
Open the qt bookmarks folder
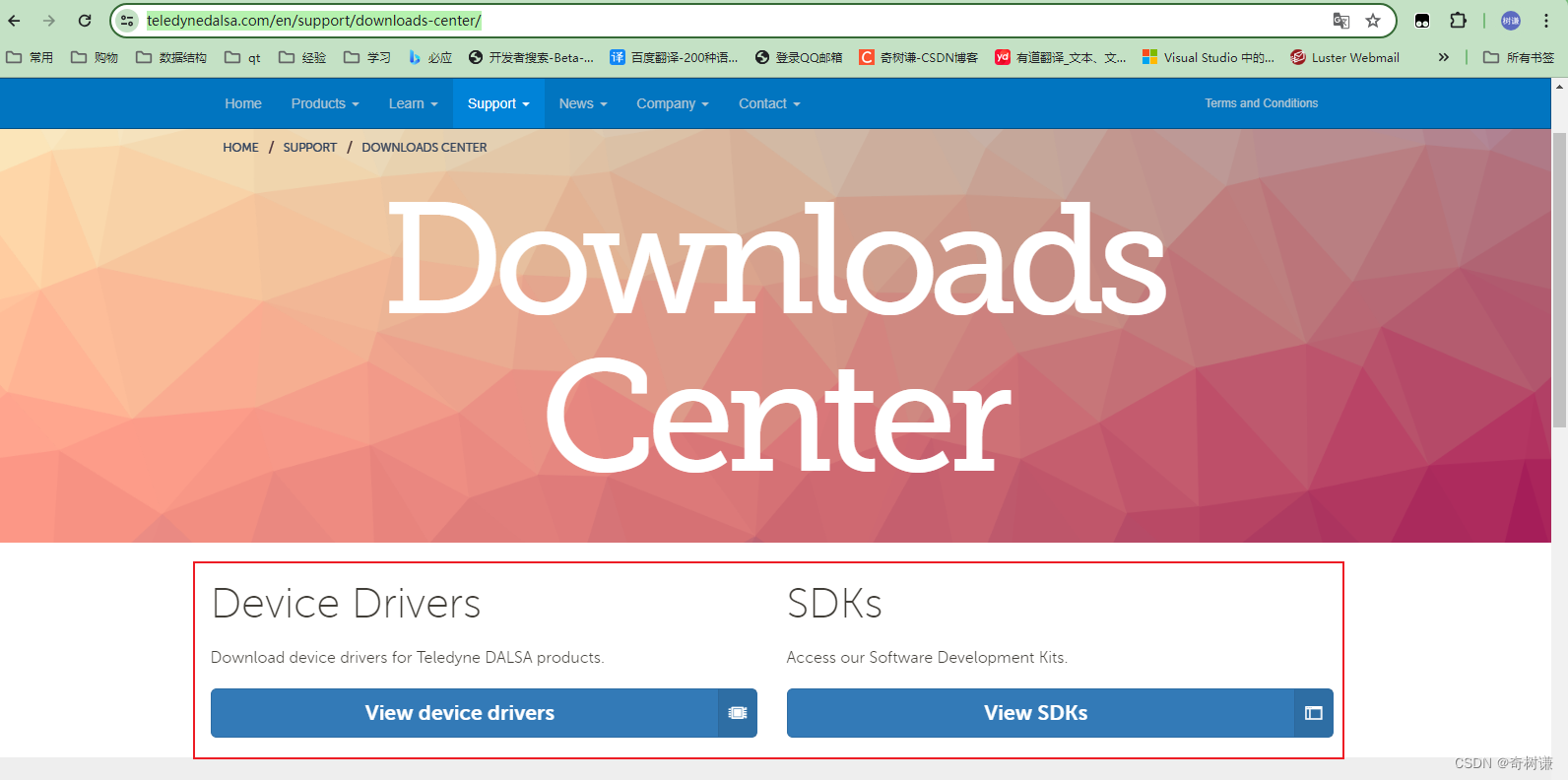pyautogui.click(x=243, y=57)
